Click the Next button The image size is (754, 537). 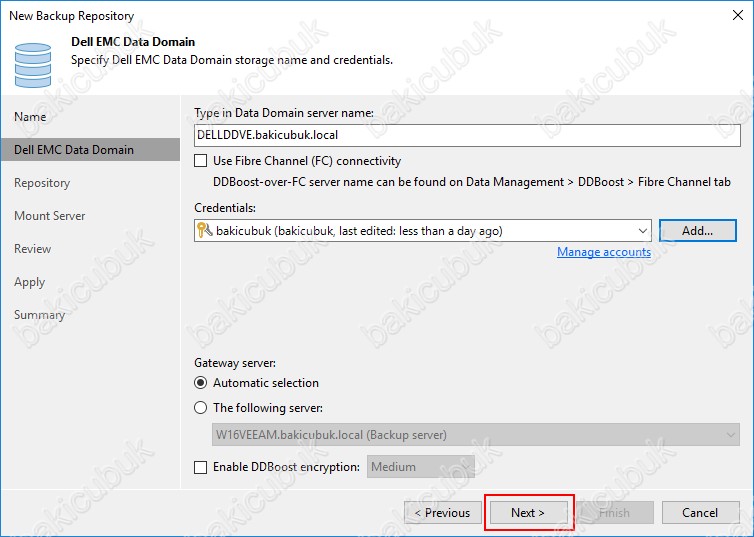(x=528, y=513)
